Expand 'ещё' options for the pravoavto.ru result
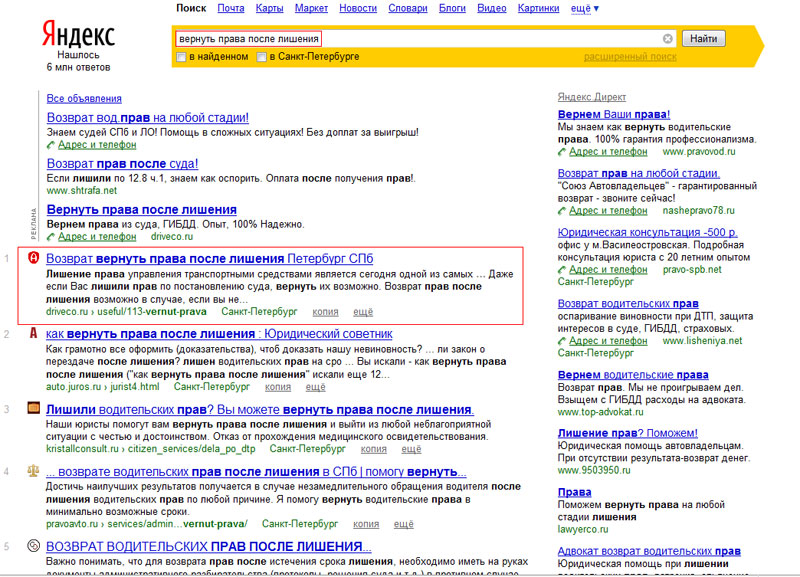This screenshot has height=577, width=800. click(404, 524)
